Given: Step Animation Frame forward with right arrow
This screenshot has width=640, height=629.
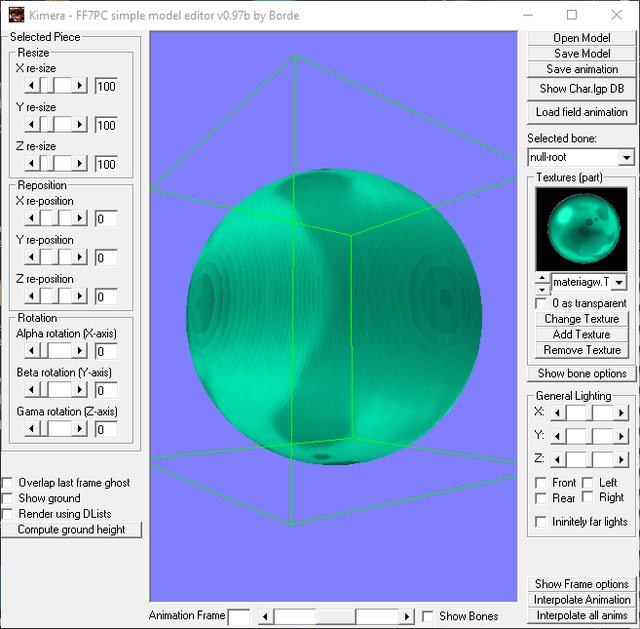Looking at the screenshot, I should 407,616.
